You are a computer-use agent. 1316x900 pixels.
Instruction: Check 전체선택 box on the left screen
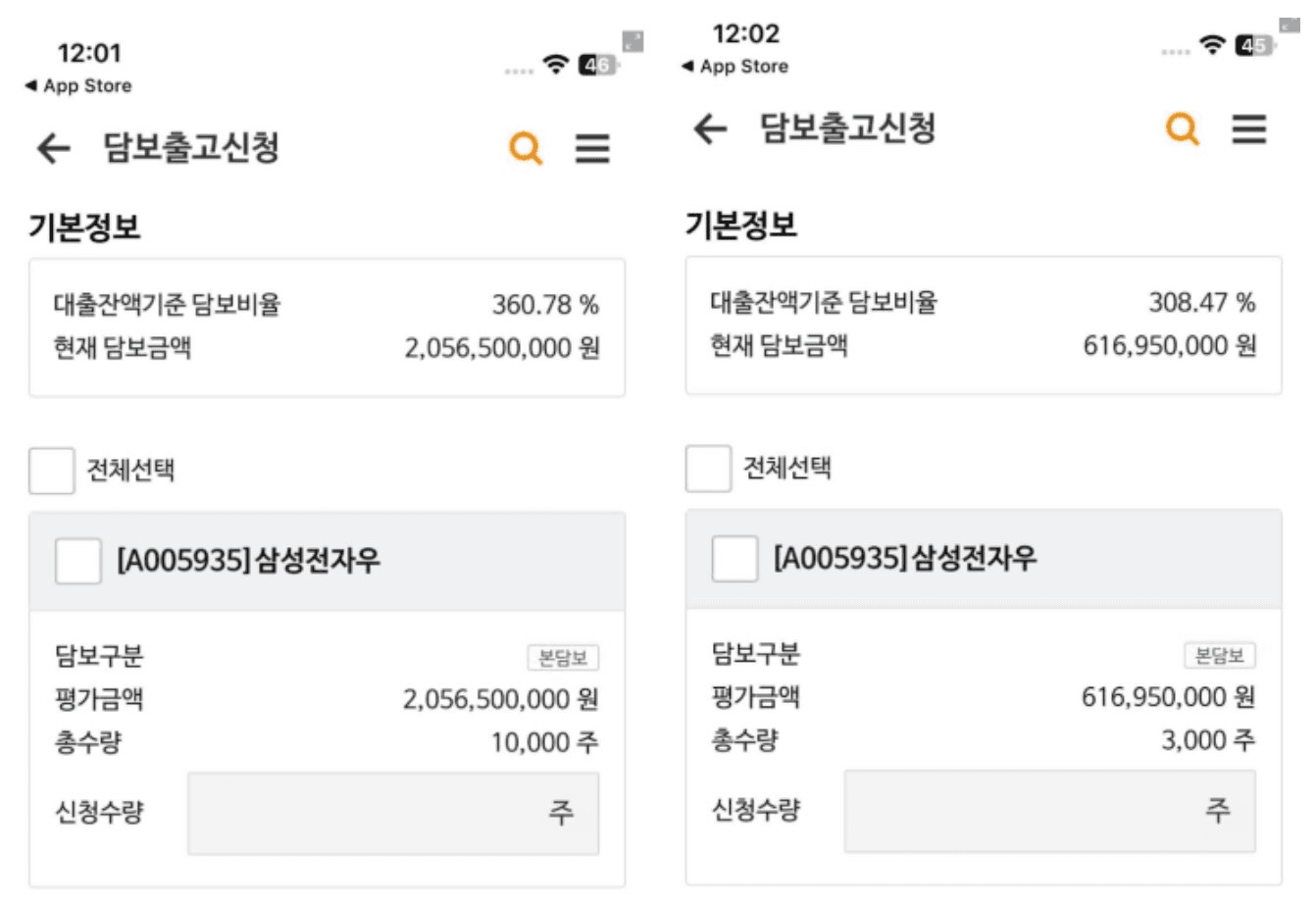click(51, 471)
